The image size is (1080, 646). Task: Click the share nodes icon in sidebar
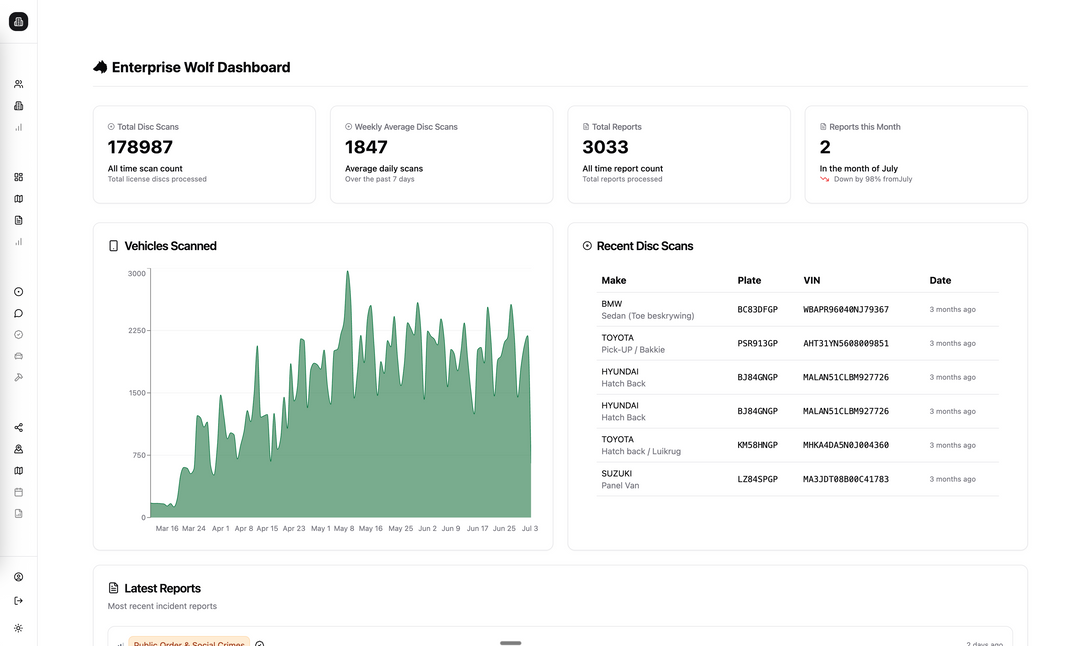[18, 428]
